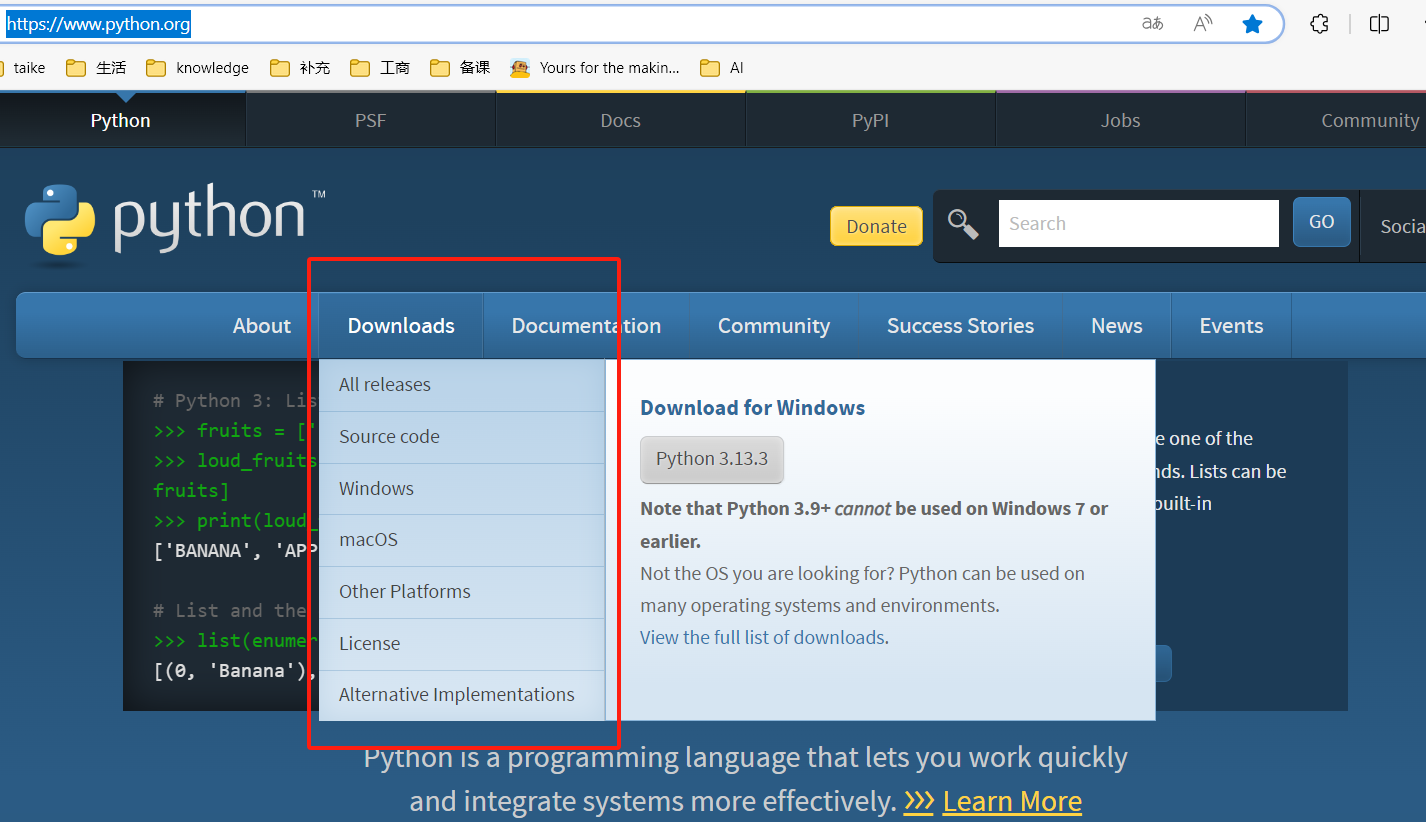This screenshot has width=1426, height=822.
Task: Open the 工商 bookmark folder
Action: pos(380,68)
